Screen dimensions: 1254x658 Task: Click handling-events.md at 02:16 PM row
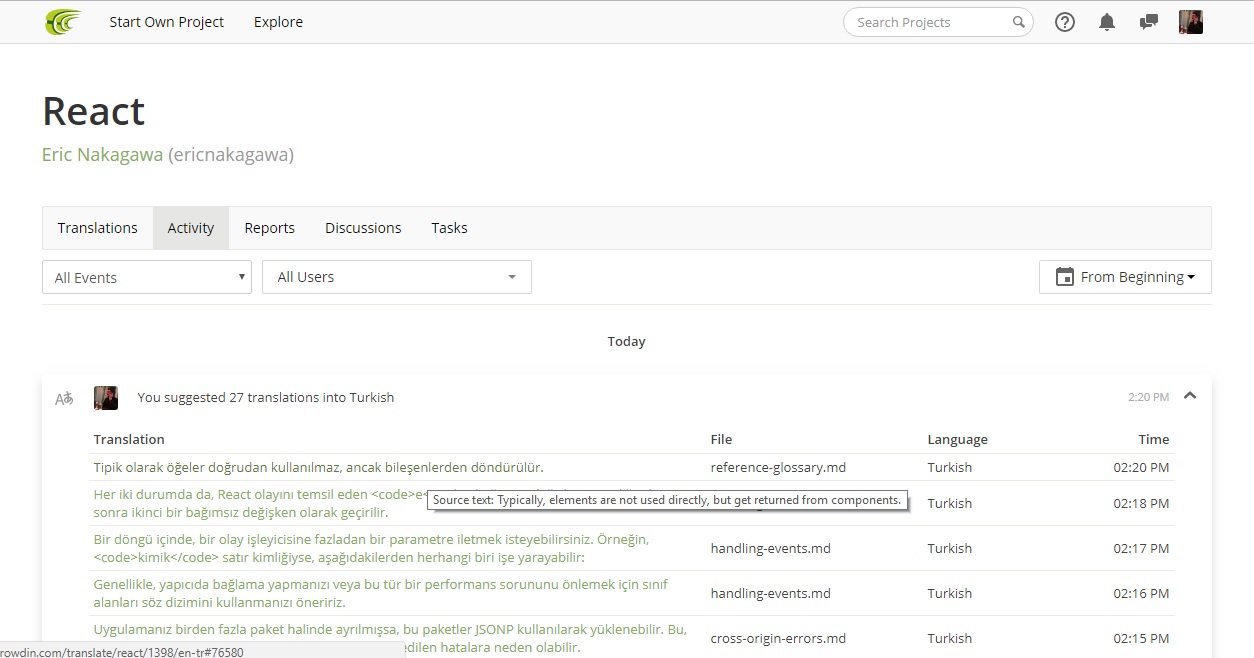[771, 593]
